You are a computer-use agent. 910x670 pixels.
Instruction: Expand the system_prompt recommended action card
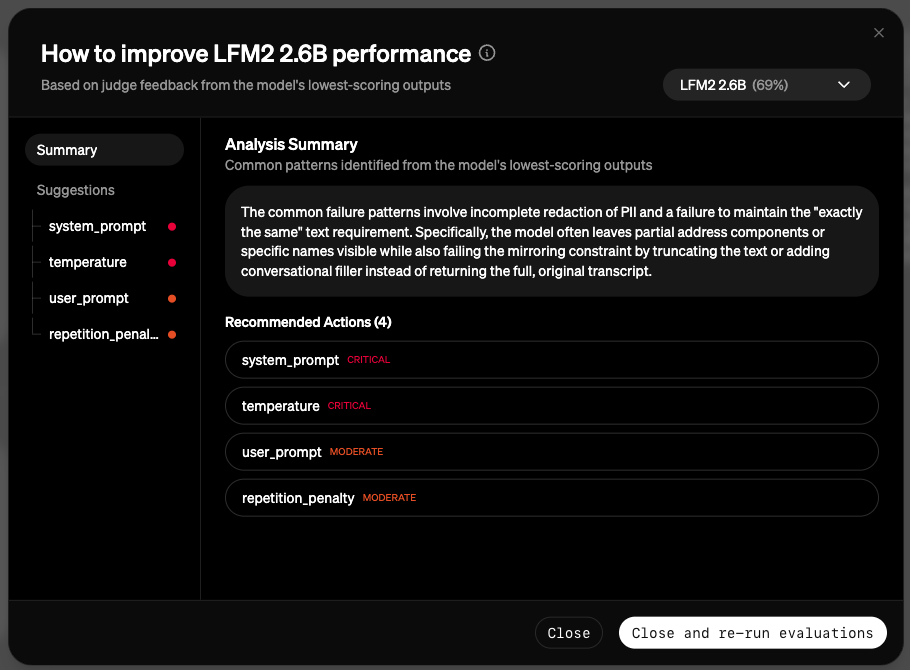(551, 360)
